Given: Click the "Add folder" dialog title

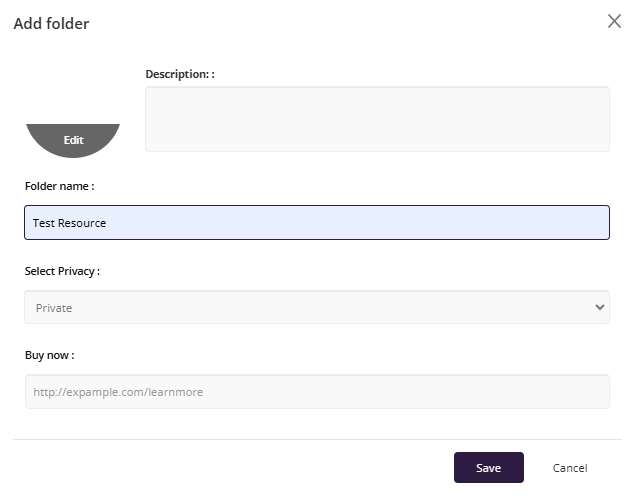Looking at the screenshot, I should click(51, 23).
